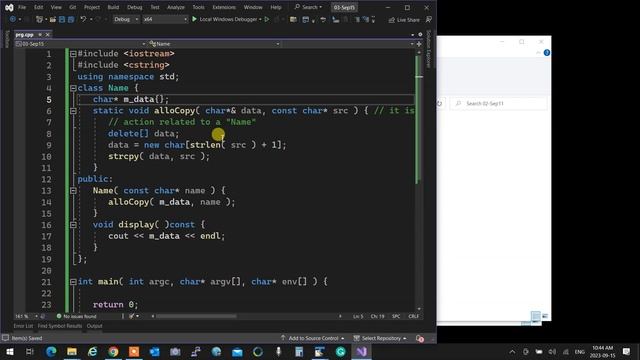The width and height of the screenshot is (640, 360).
Task: Show hidden system tray icons
Action: [x=512, y=352]
